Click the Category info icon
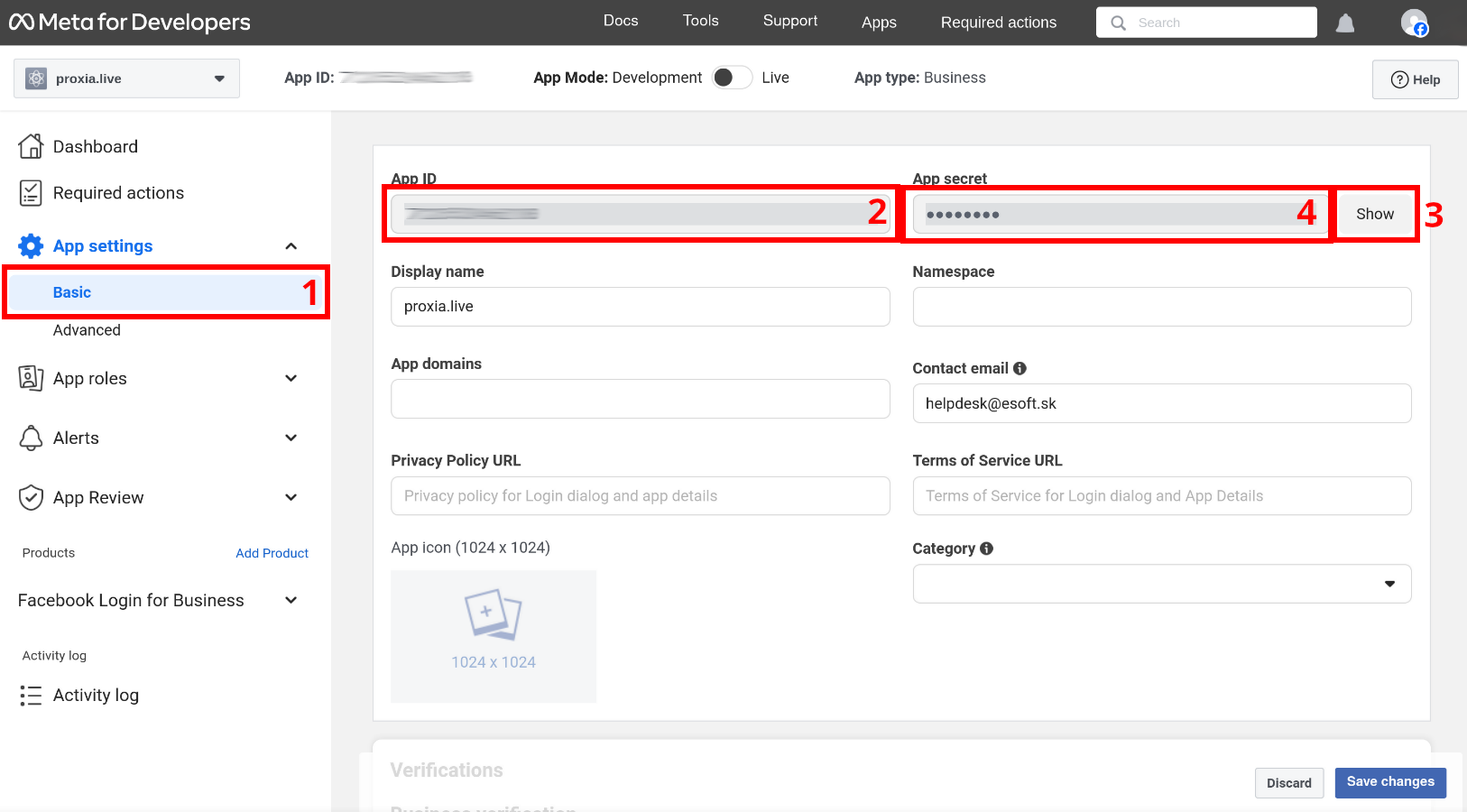 [986, 549]
